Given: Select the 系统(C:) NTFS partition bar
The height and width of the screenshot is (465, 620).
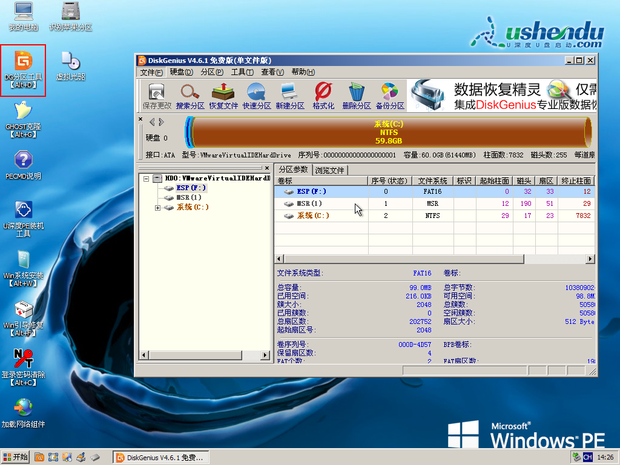Looking at the screenshot, I should (x=388, y=132).
